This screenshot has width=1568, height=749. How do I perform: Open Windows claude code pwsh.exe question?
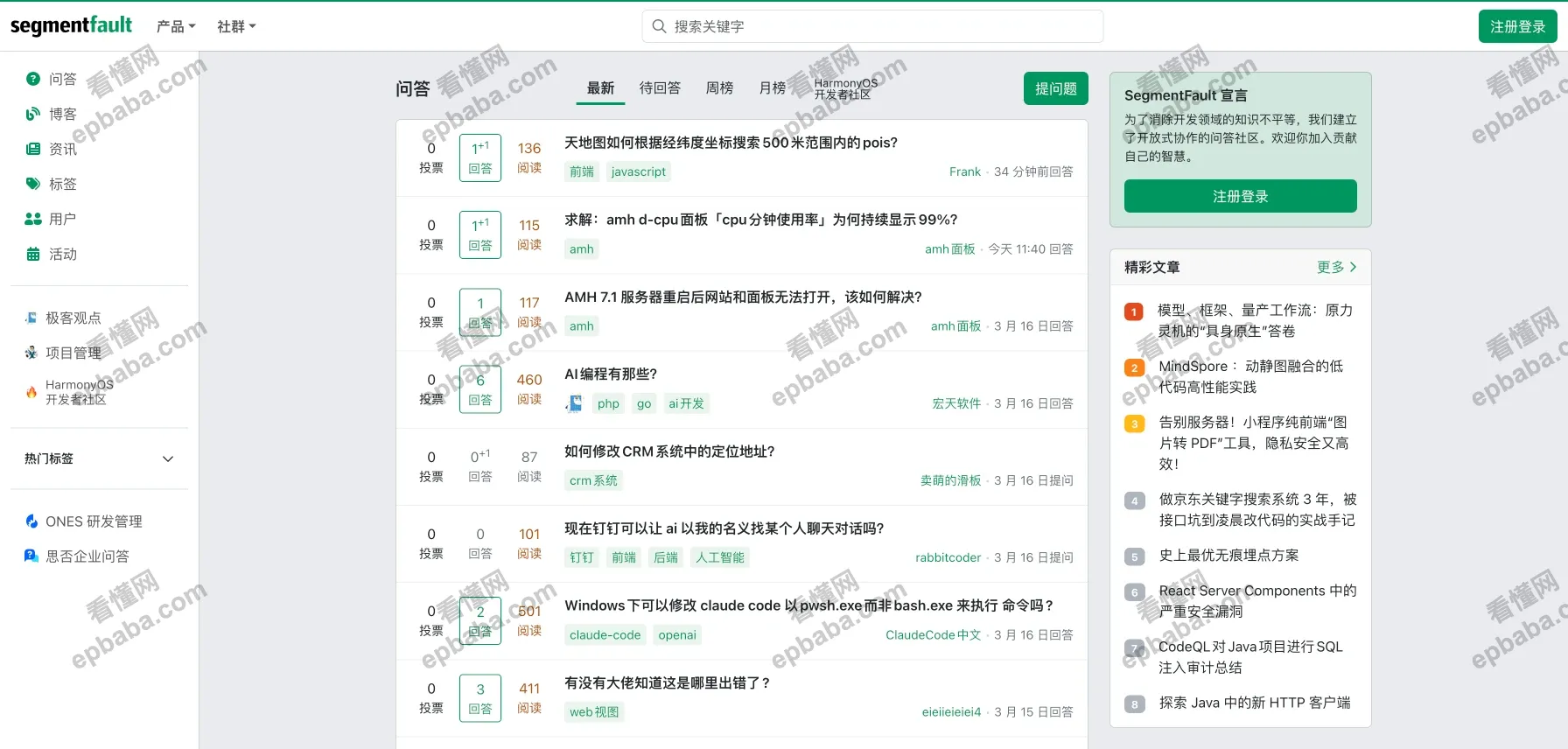point(808,605)
